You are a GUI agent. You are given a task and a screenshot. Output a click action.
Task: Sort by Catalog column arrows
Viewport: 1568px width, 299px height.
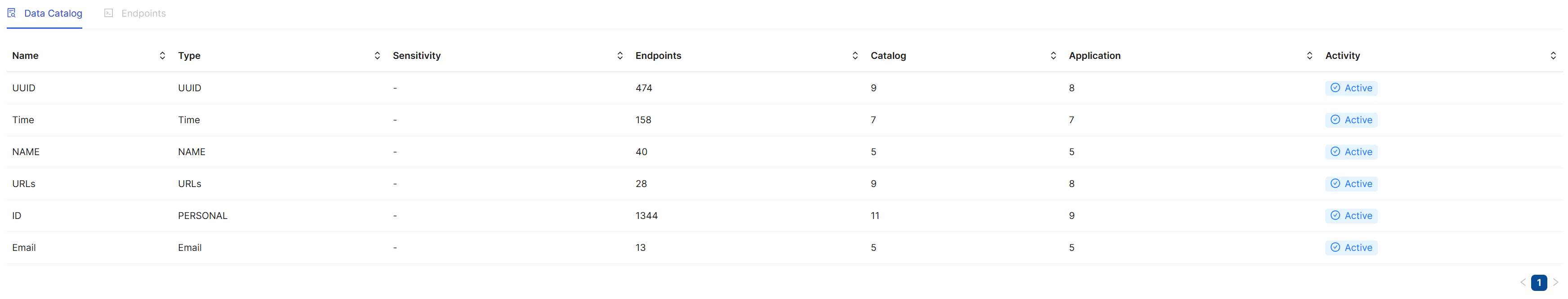click(1053, 55)
